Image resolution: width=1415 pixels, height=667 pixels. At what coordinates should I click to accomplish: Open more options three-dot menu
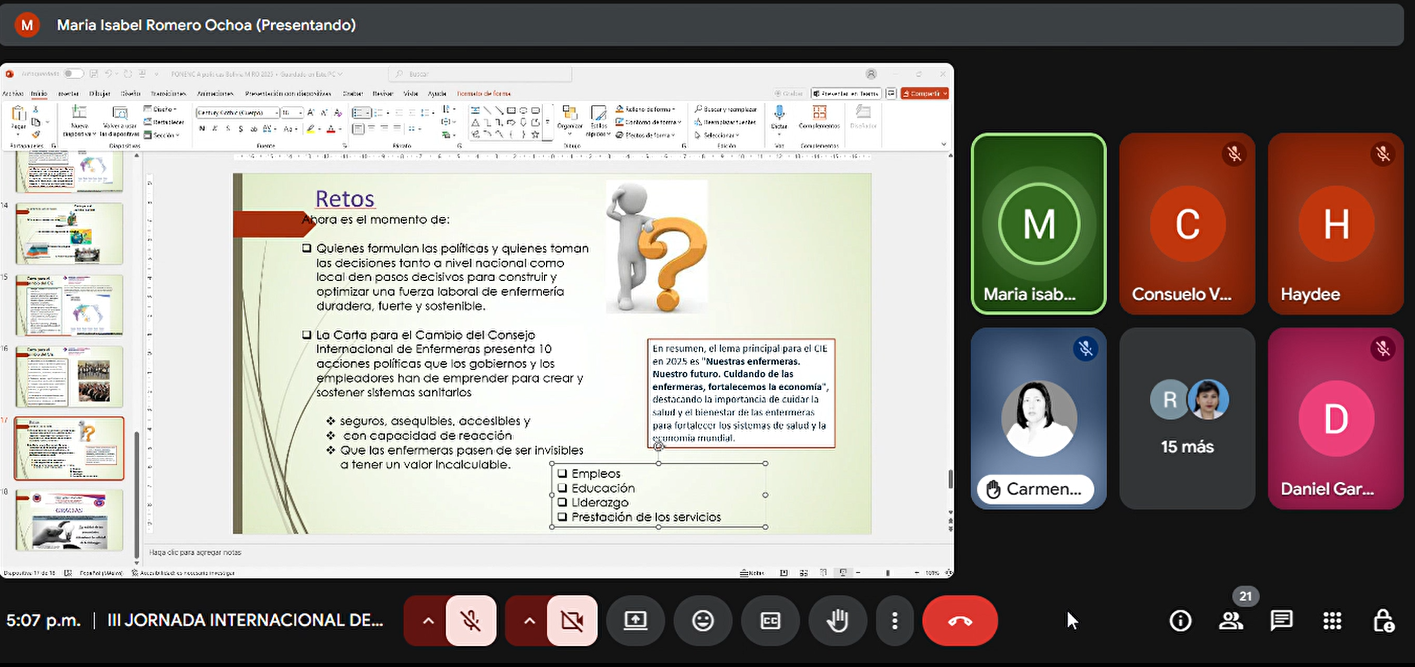click(x=894, y=621)
